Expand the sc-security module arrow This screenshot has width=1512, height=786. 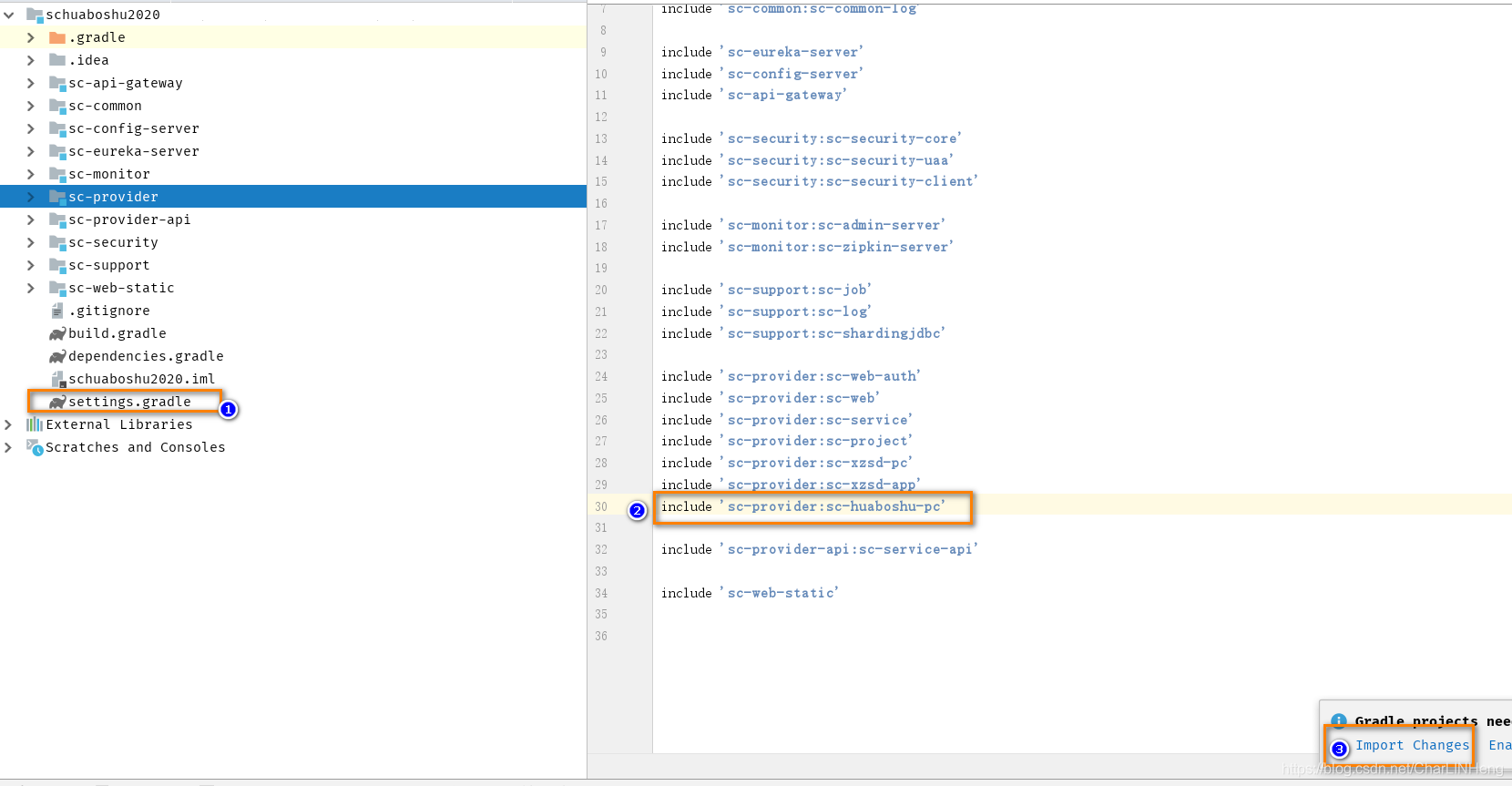(x=31, y=242)
